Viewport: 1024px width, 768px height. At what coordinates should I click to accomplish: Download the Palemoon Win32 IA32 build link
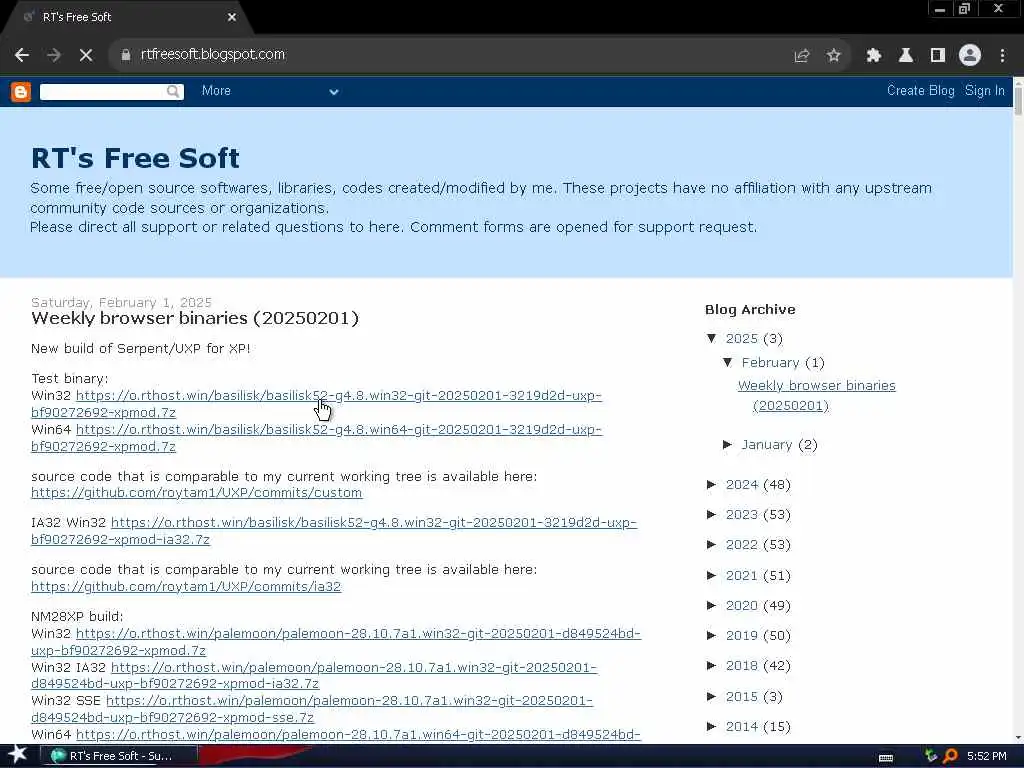(313, 675)
